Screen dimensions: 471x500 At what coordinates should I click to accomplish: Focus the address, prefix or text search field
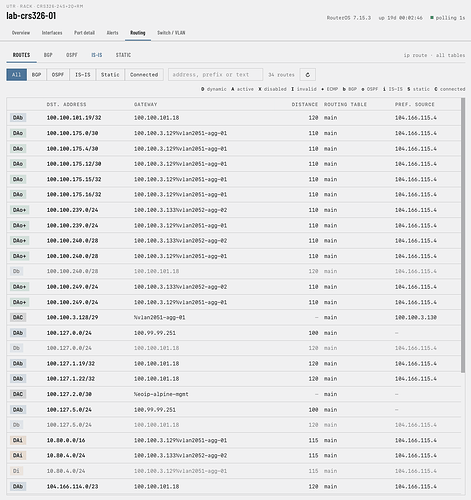215,75
